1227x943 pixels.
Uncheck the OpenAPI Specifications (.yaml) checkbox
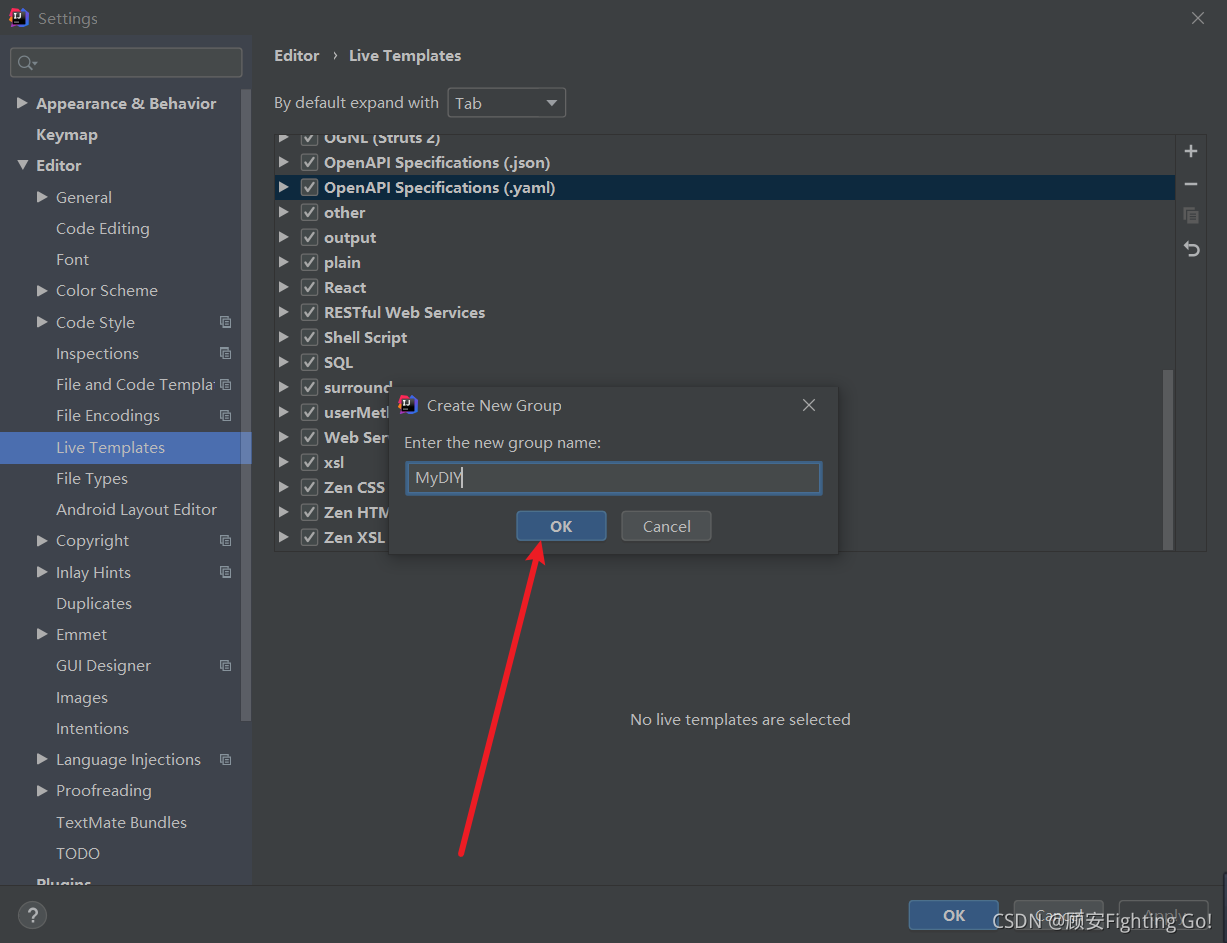(x=309, y=187)
